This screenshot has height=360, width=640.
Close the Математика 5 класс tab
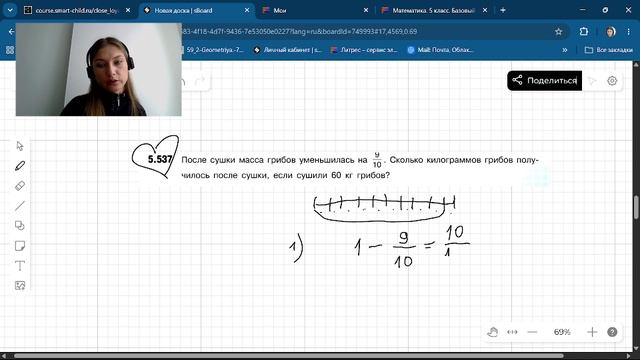click(x=485, y=10)
